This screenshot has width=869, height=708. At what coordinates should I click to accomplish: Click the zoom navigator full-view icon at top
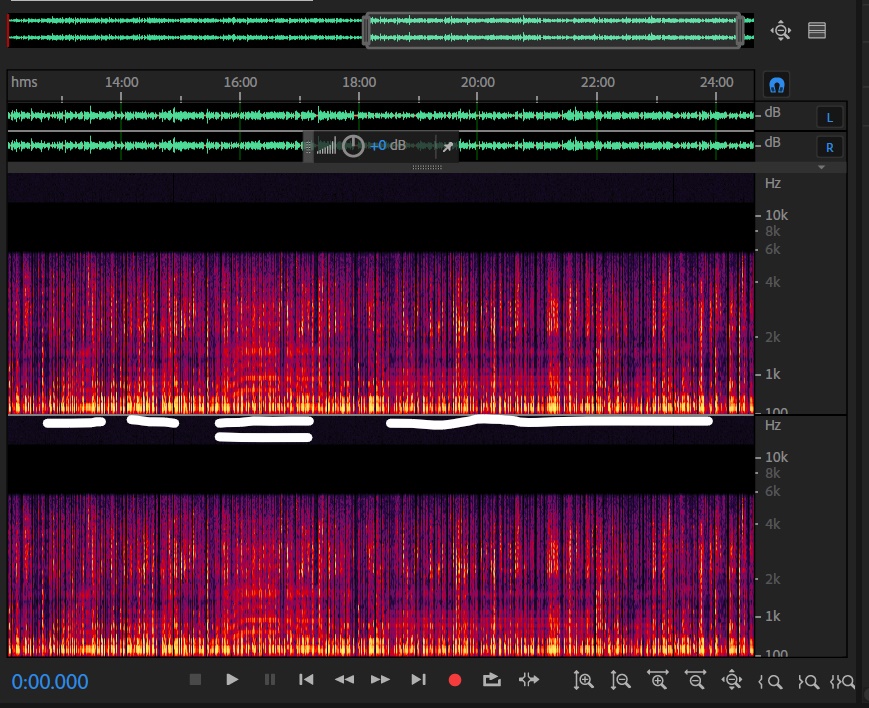(780, 30)
